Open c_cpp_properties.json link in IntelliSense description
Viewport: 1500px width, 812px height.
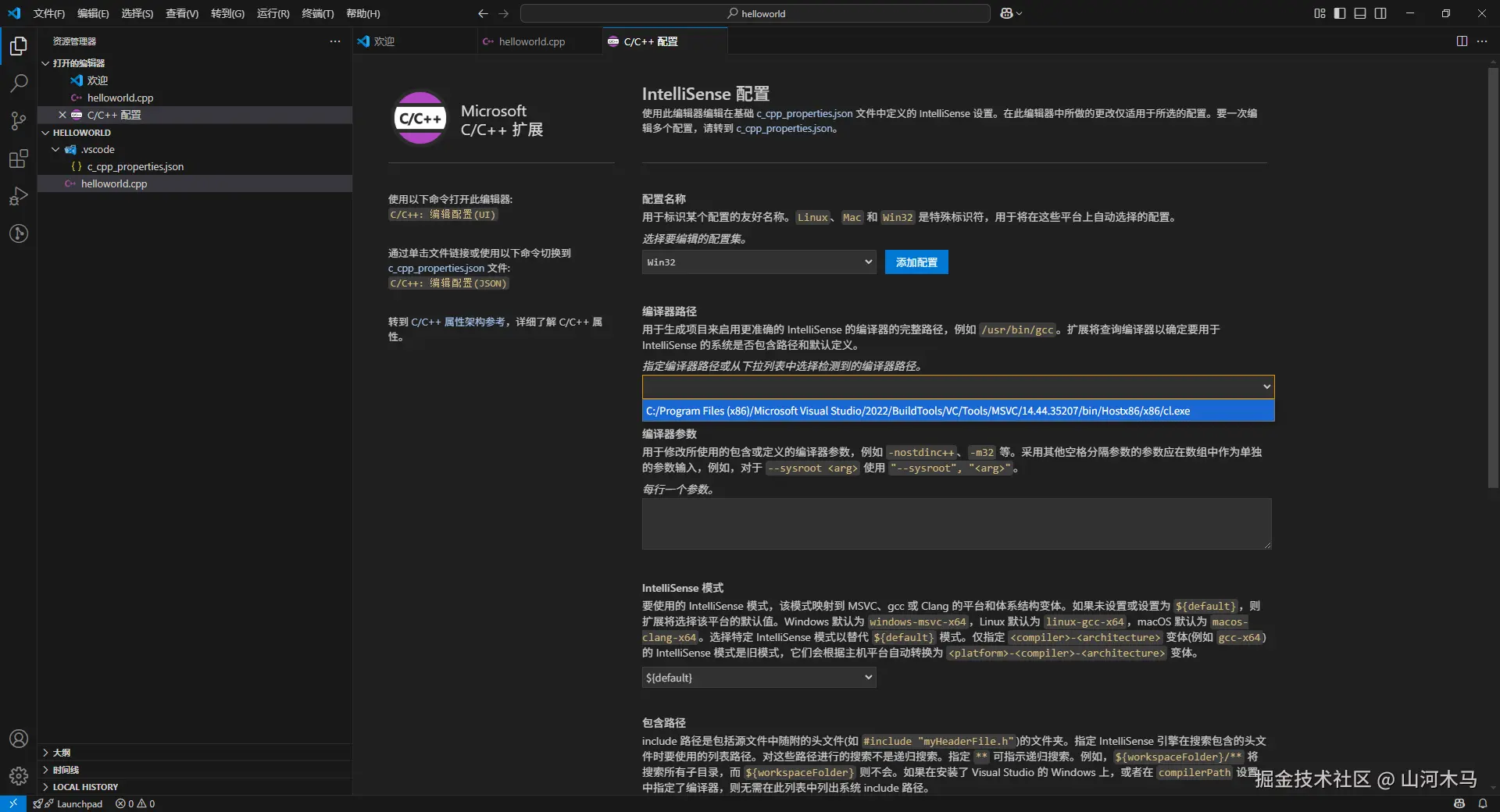pyautogui.click(x=804, y=113)
